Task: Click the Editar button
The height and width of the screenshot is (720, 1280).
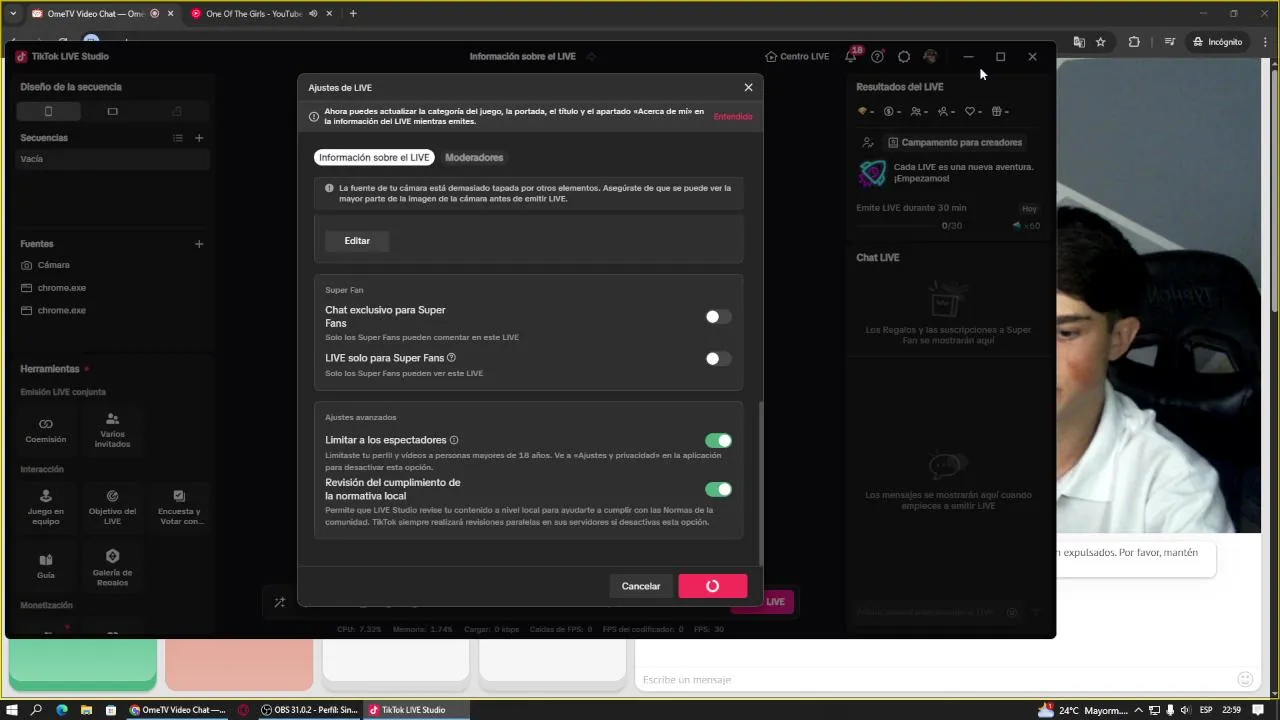Action: pos(357,240)
